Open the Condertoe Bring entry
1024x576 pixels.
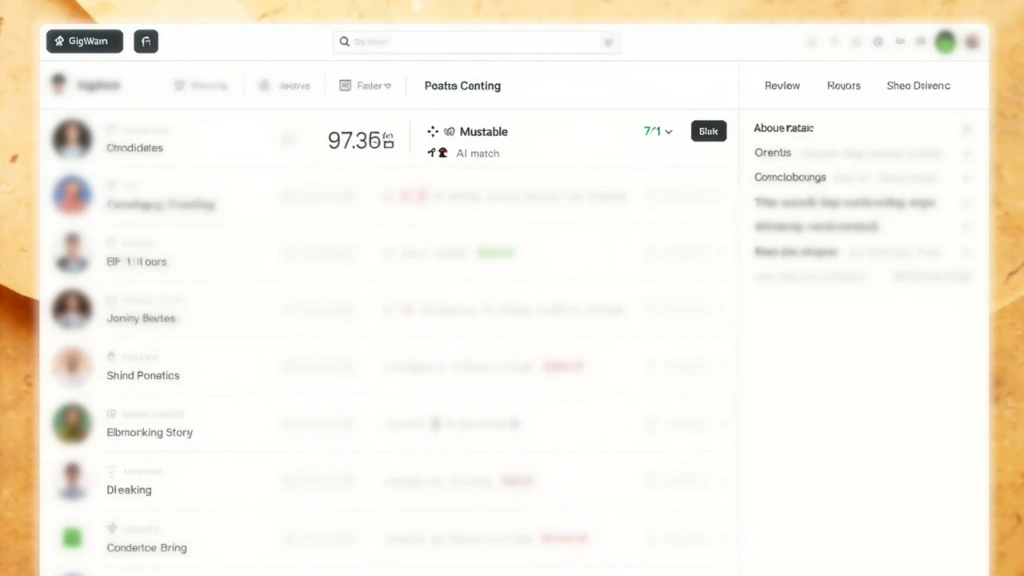[x=147, y=548]
